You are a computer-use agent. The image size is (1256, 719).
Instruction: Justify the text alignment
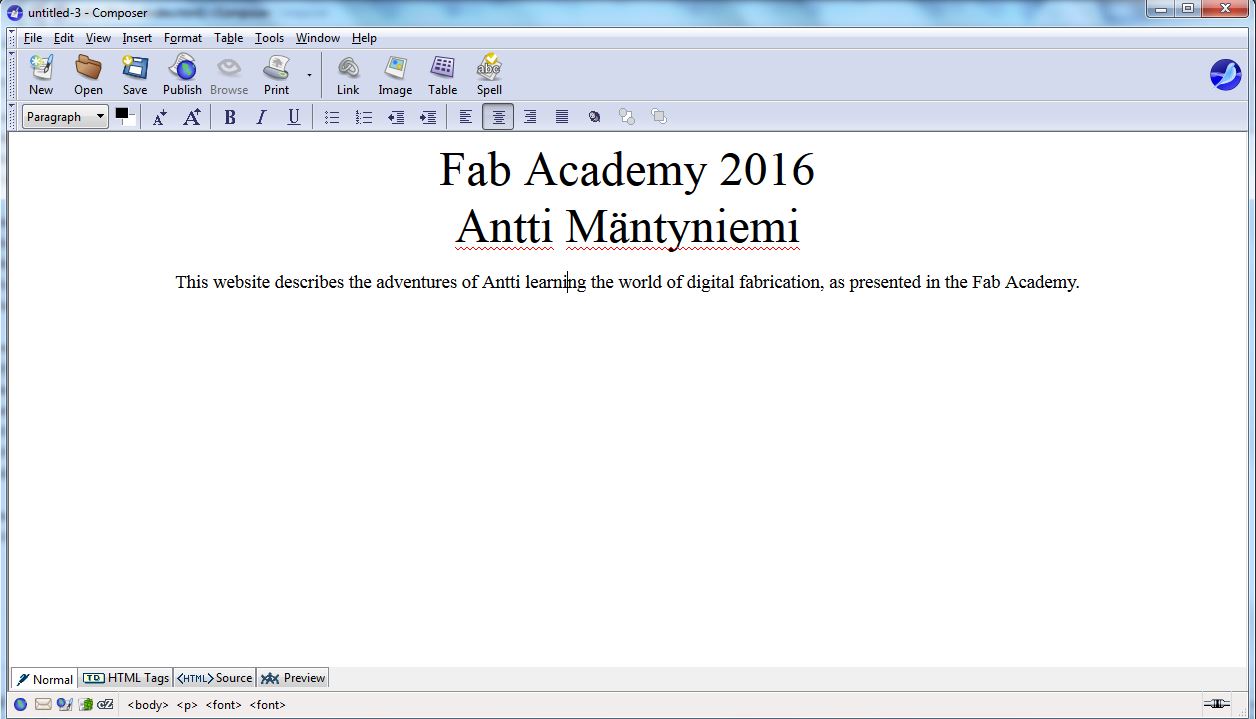562,117
